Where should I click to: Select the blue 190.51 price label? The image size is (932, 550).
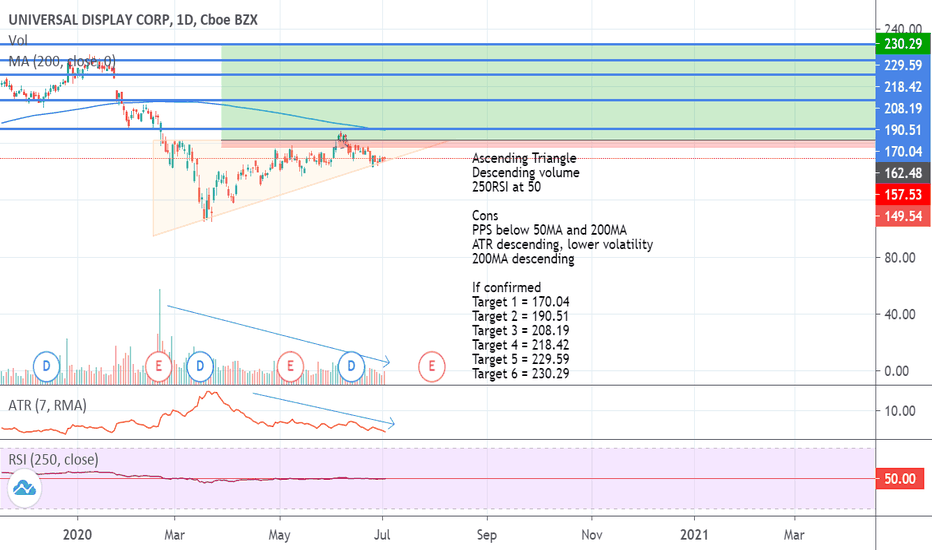click(x=903, y=130)
